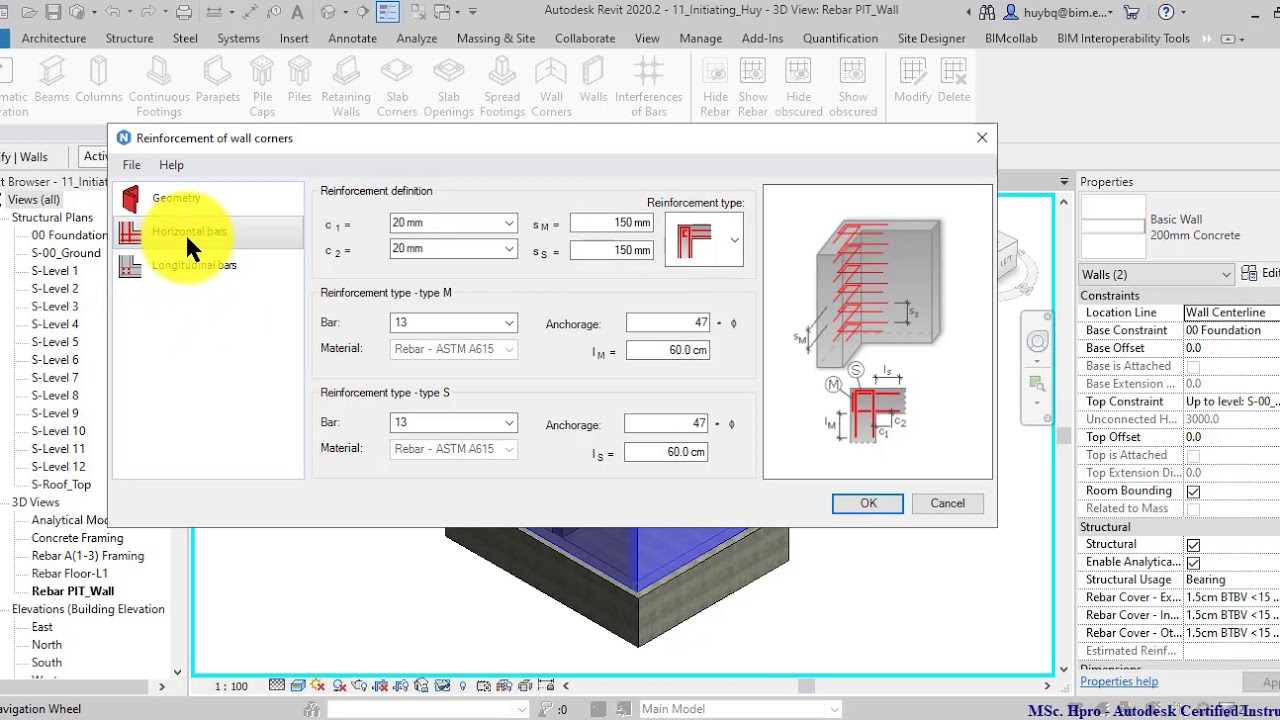The image size is (1280, 720).
Task: Toggle the Base is Attached checkbox
Action: 1193,366
